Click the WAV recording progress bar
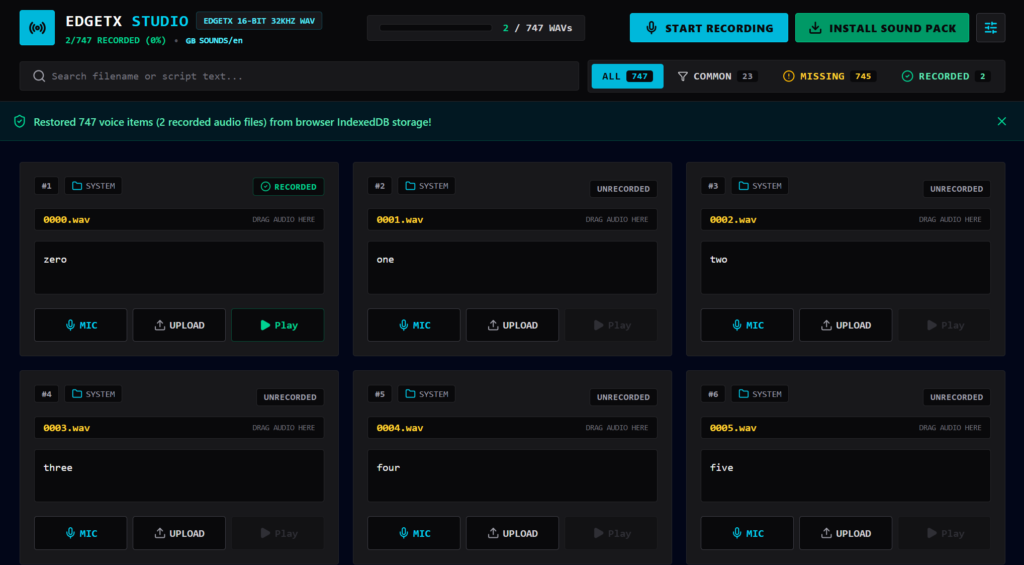1024x565 pixels. [x=436, y=28]
